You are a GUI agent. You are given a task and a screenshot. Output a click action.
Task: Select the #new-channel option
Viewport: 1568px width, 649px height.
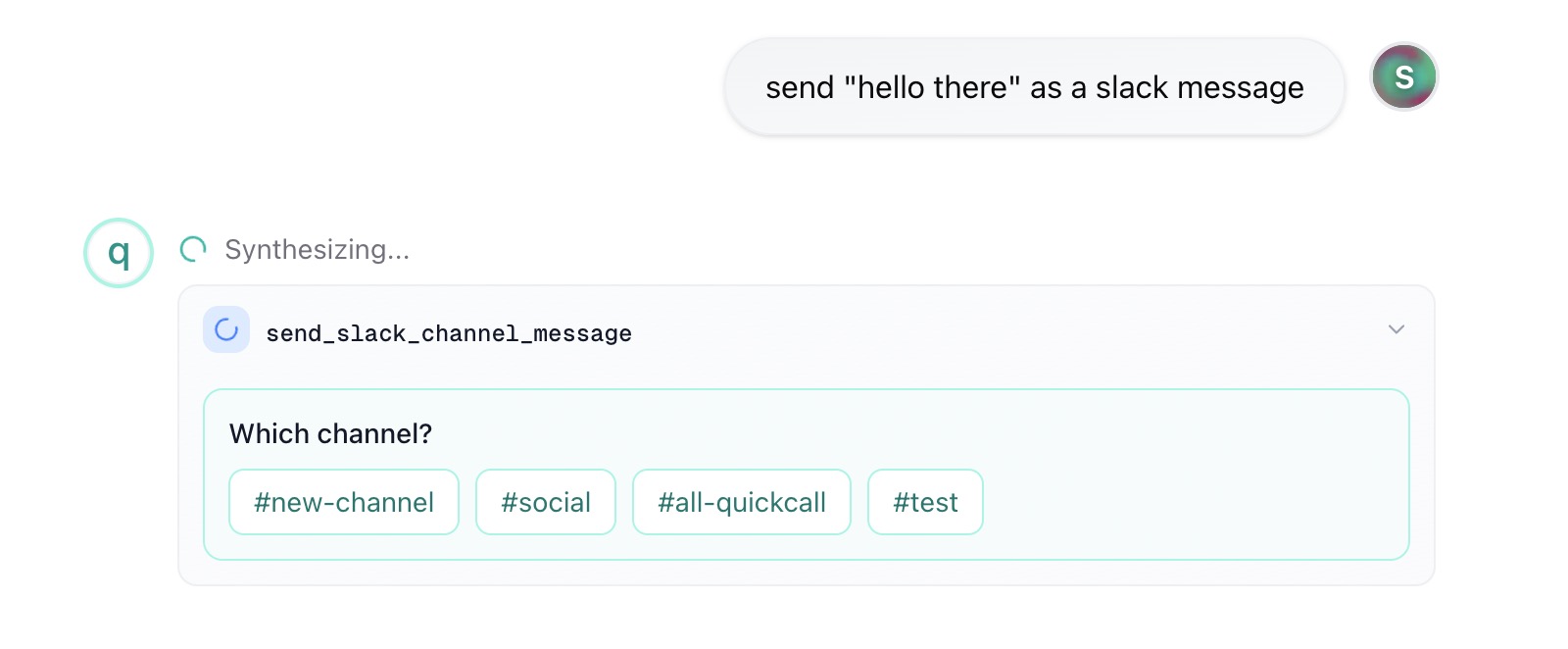pyautogui.click(x=344, y=502)
